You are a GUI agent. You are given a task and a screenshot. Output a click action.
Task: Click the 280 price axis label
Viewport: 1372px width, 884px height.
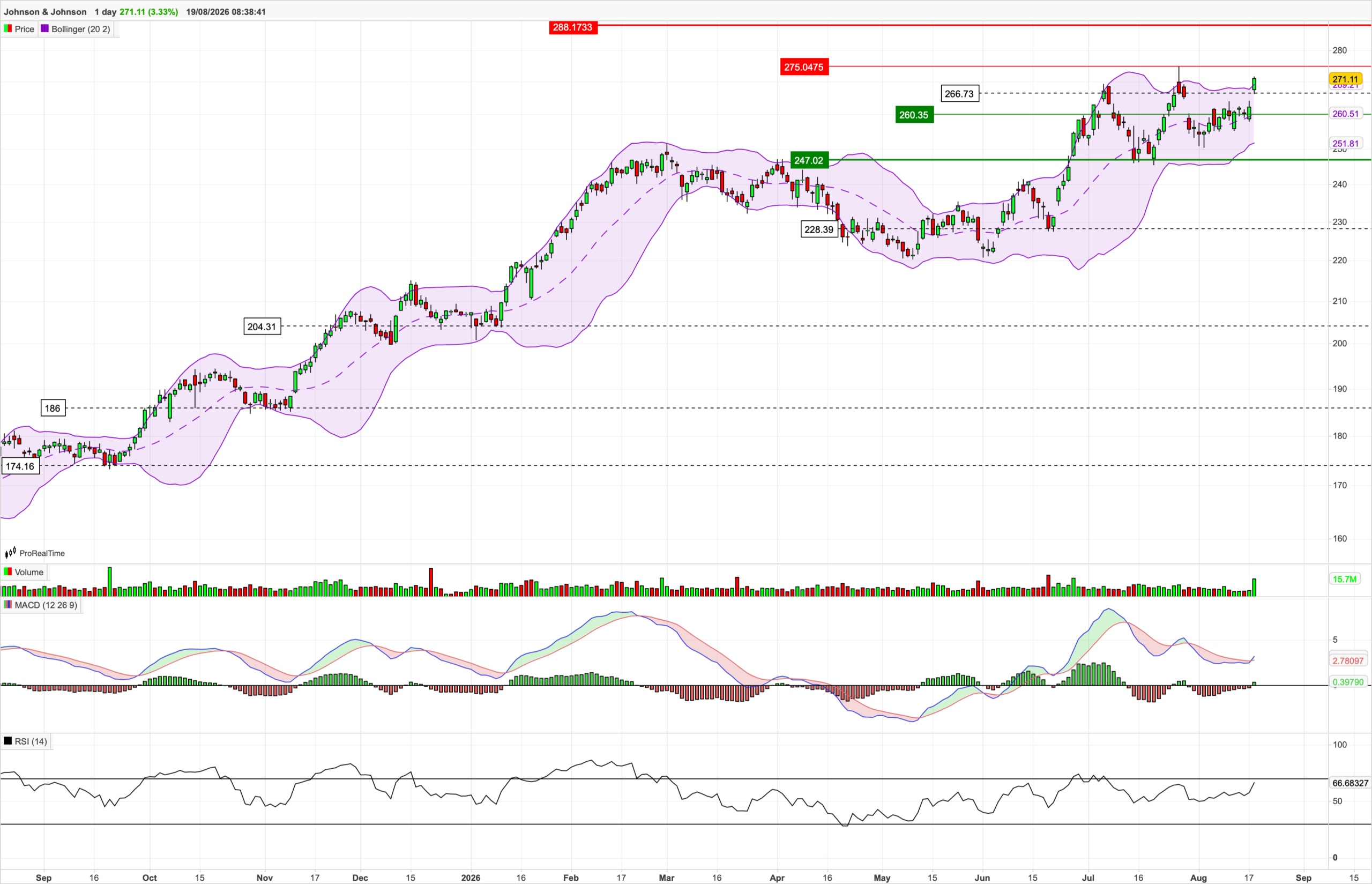coord(1340,50)
